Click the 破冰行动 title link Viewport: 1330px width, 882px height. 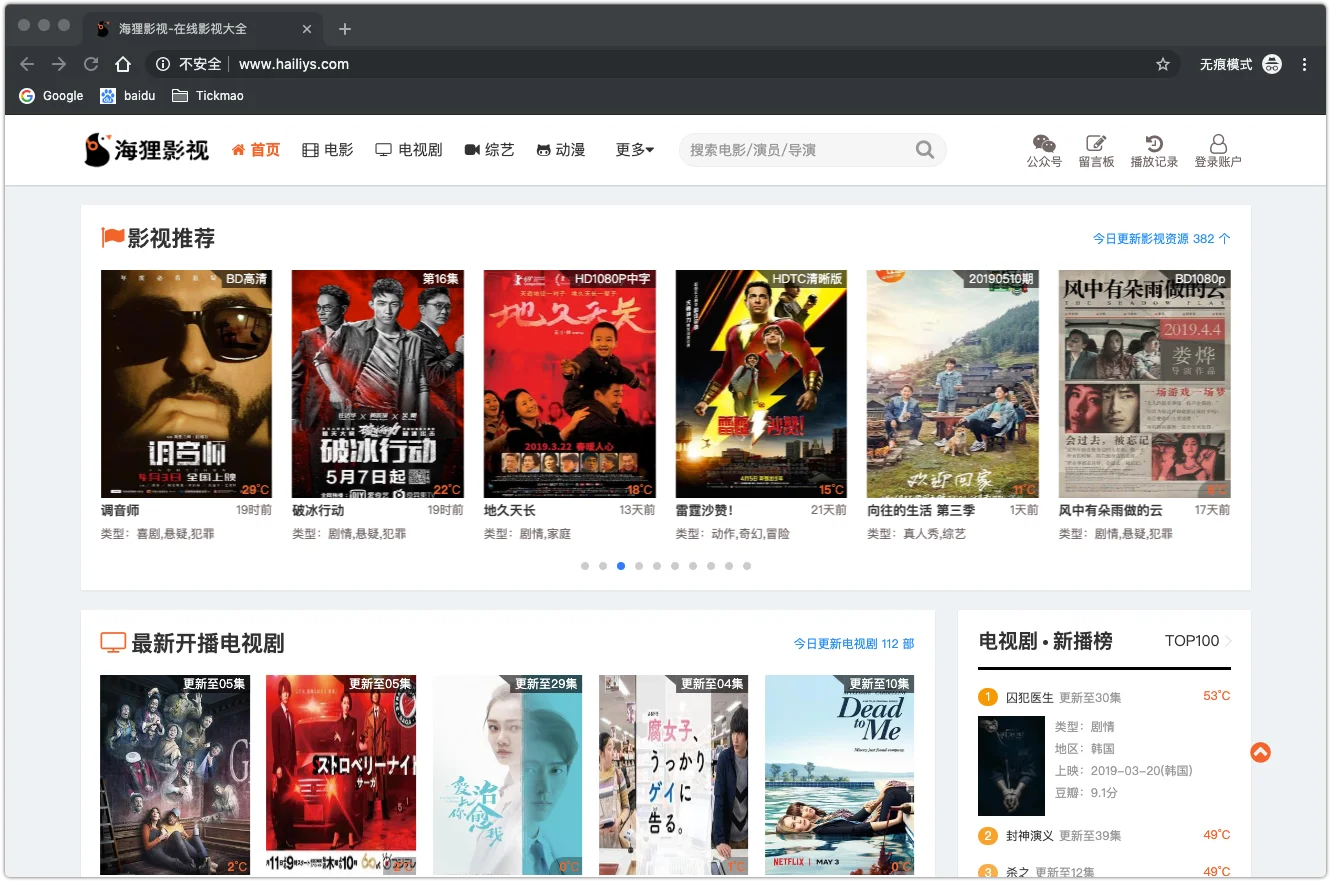pos(318,510)
